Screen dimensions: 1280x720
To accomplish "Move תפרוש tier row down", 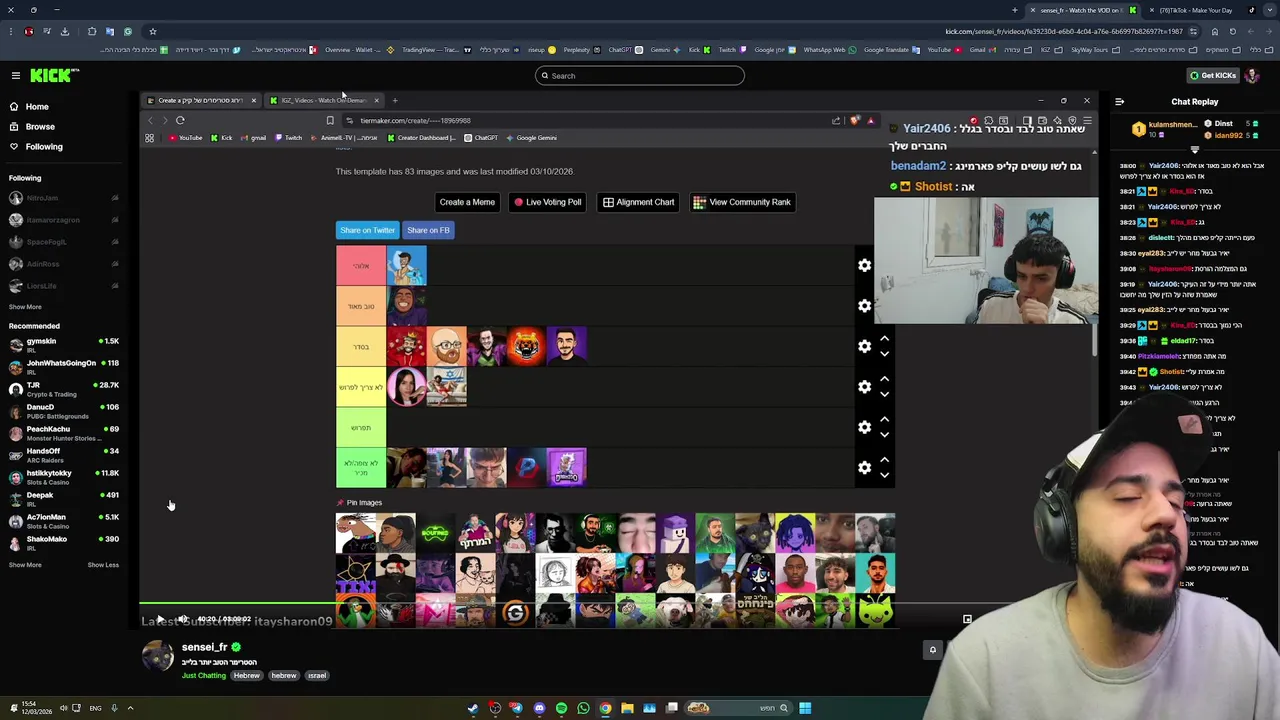I will tap(884, 435).
